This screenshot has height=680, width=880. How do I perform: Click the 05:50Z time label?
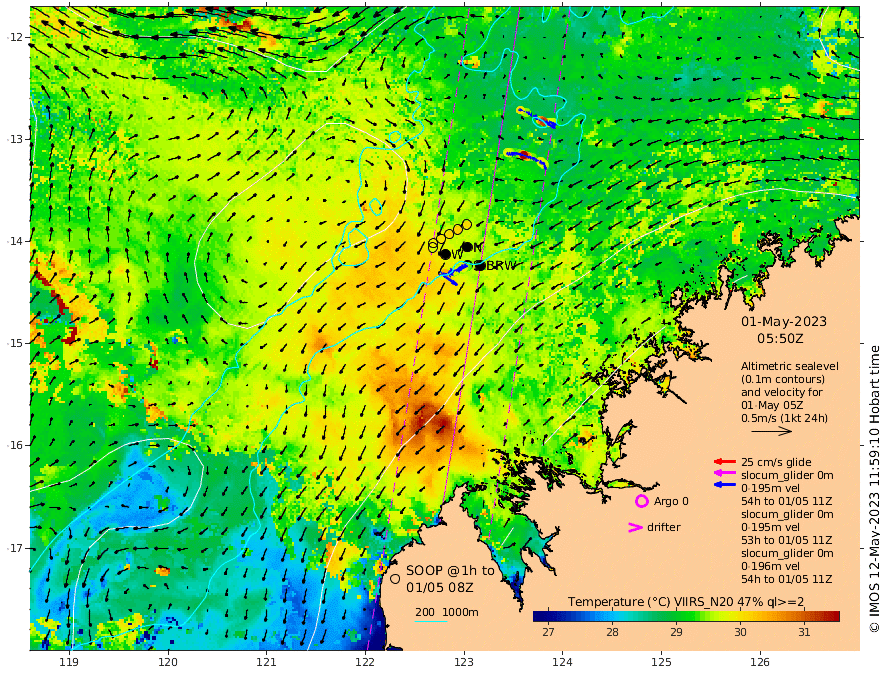click(x=780, y=338)
